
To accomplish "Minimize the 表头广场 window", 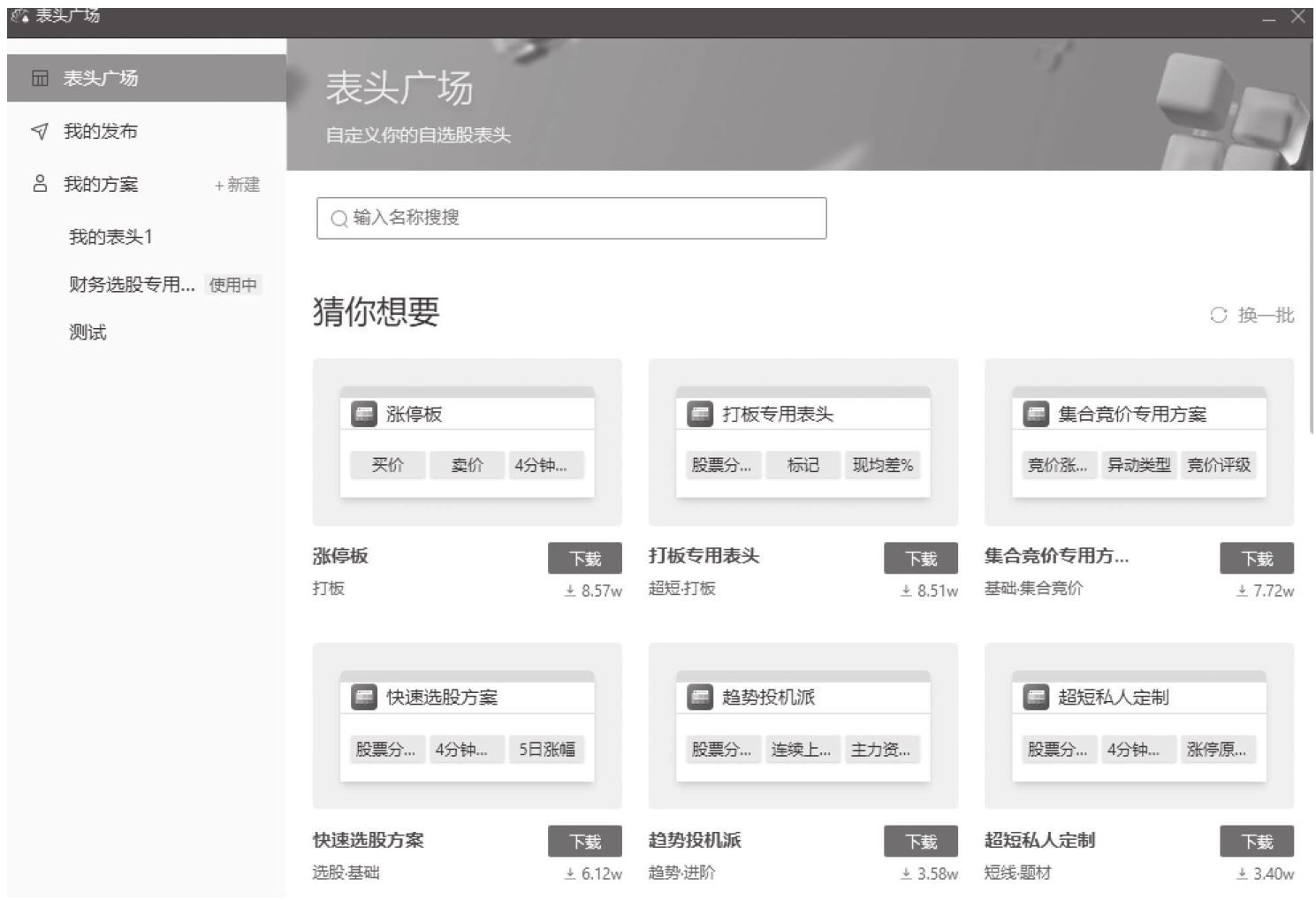I will click(x=1269, y=18).
